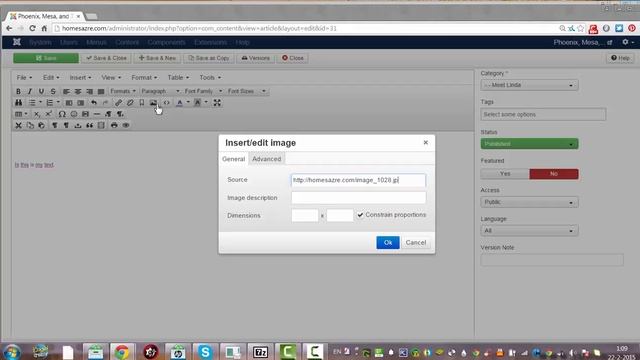Open the editor Insert menu
Screen dimensions: 640x360
click(x=80, y=78)
